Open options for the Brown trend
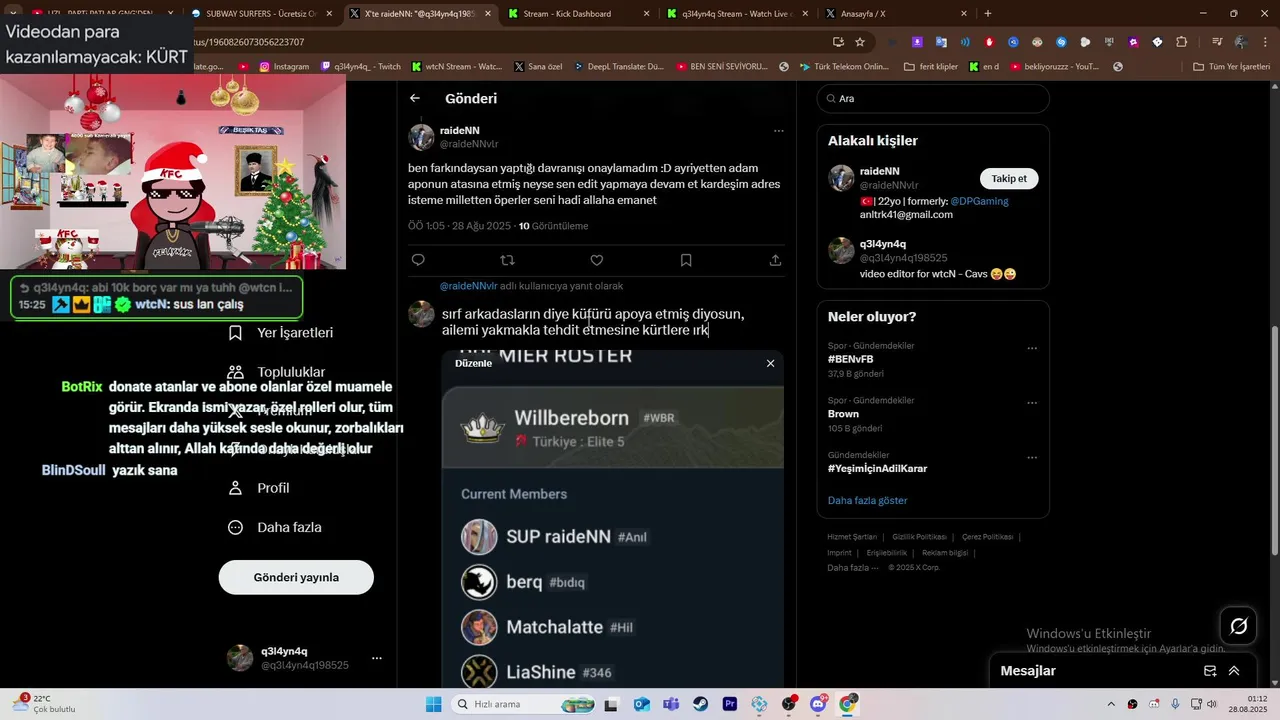Image resolution: width=1280 pixels, height=720 pixels. 1032,404
